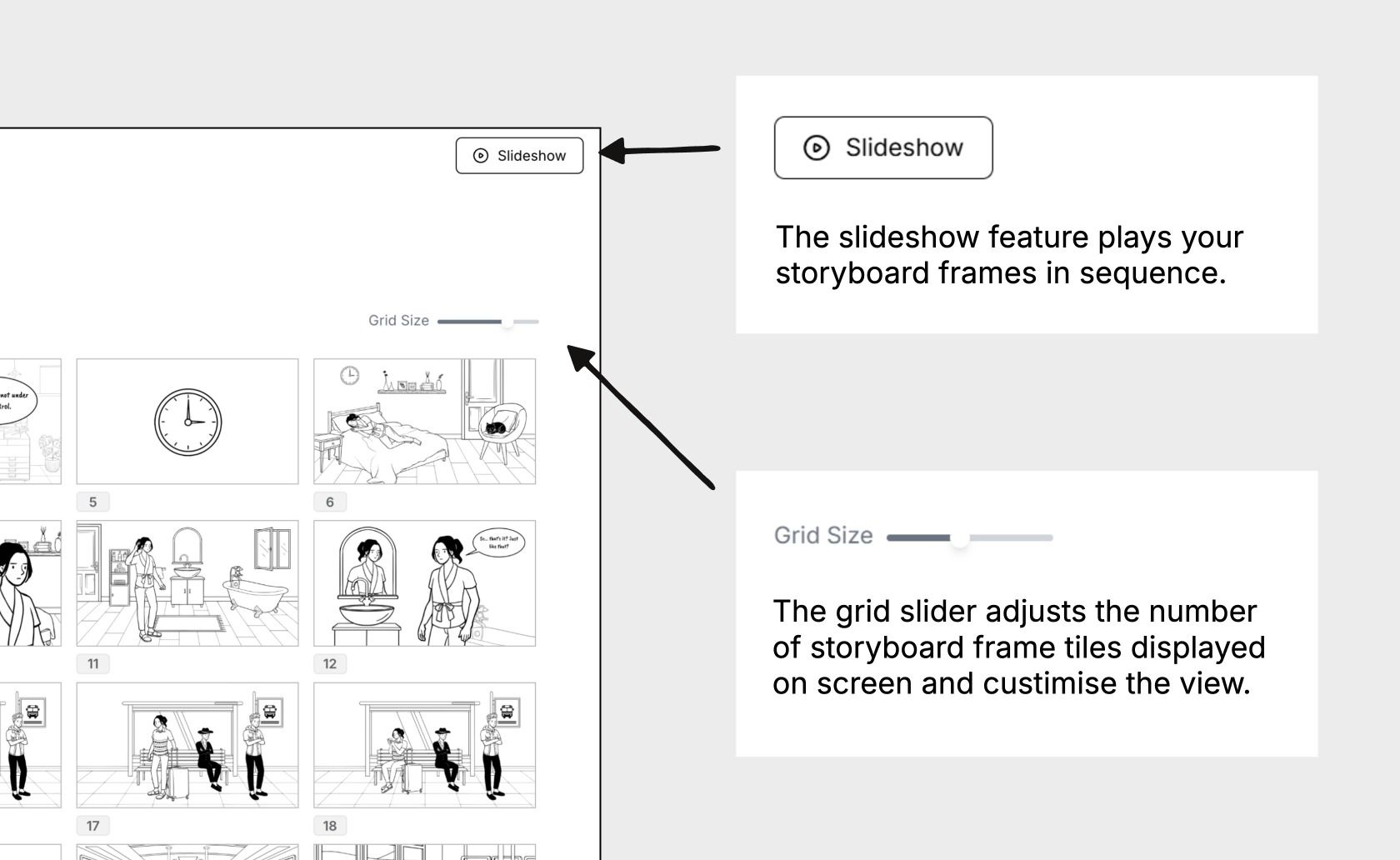
Task: Click the frame number label 11
Action: click(x=92, y=664)
